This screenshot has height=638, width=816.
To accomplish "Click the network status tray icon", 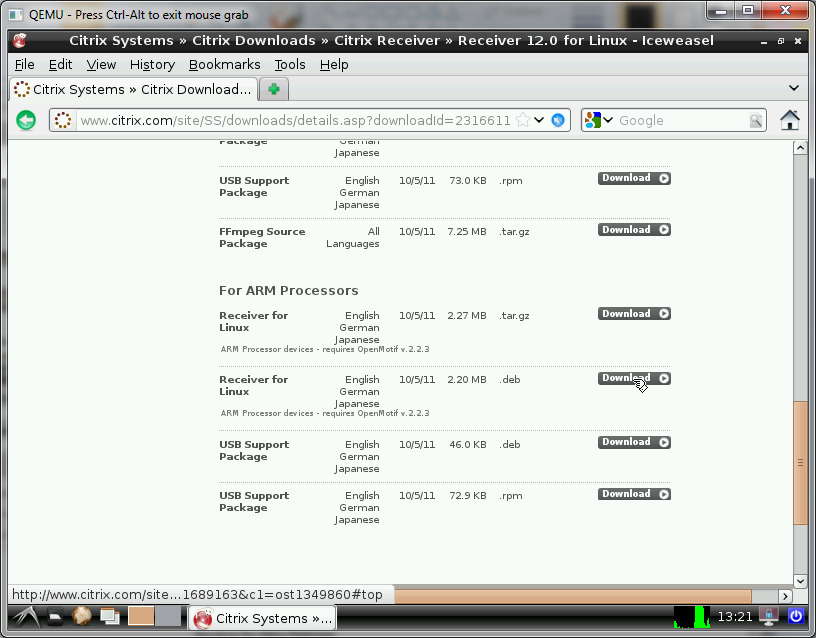I will [768, 617].
